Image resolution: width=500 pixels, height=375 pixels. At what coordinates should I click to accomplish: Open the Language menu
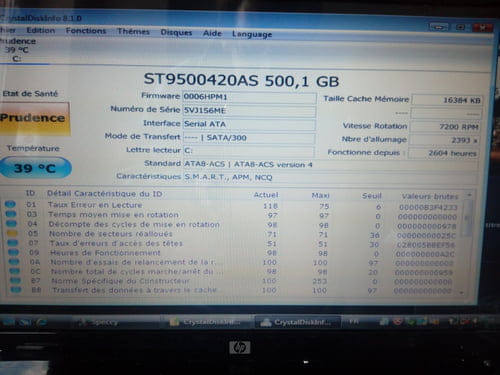[x=252, y=34]
